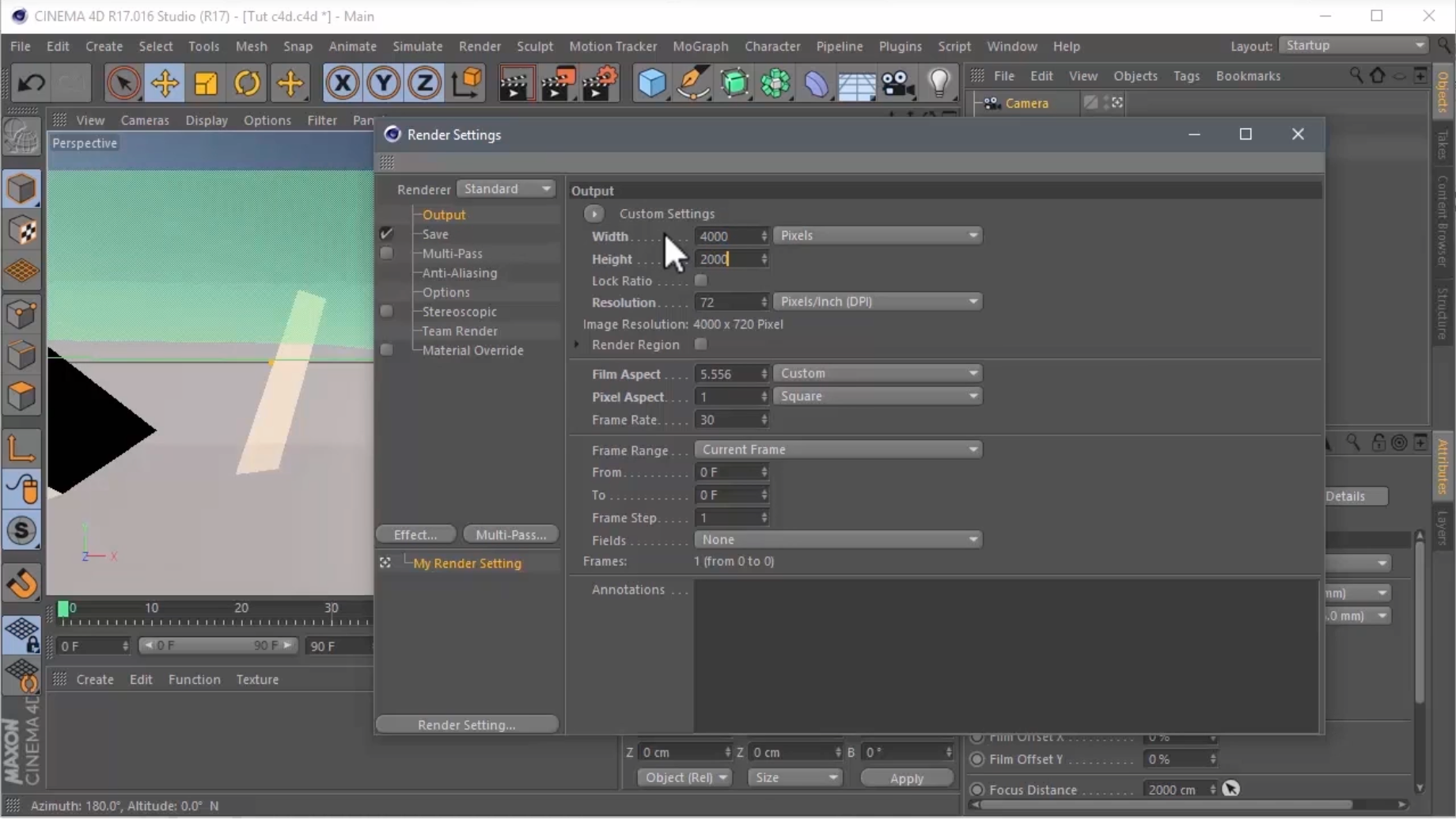Open the Object (Rel) dropdown button
Viewport: 1456px width, 820px height.
(684, 778)
